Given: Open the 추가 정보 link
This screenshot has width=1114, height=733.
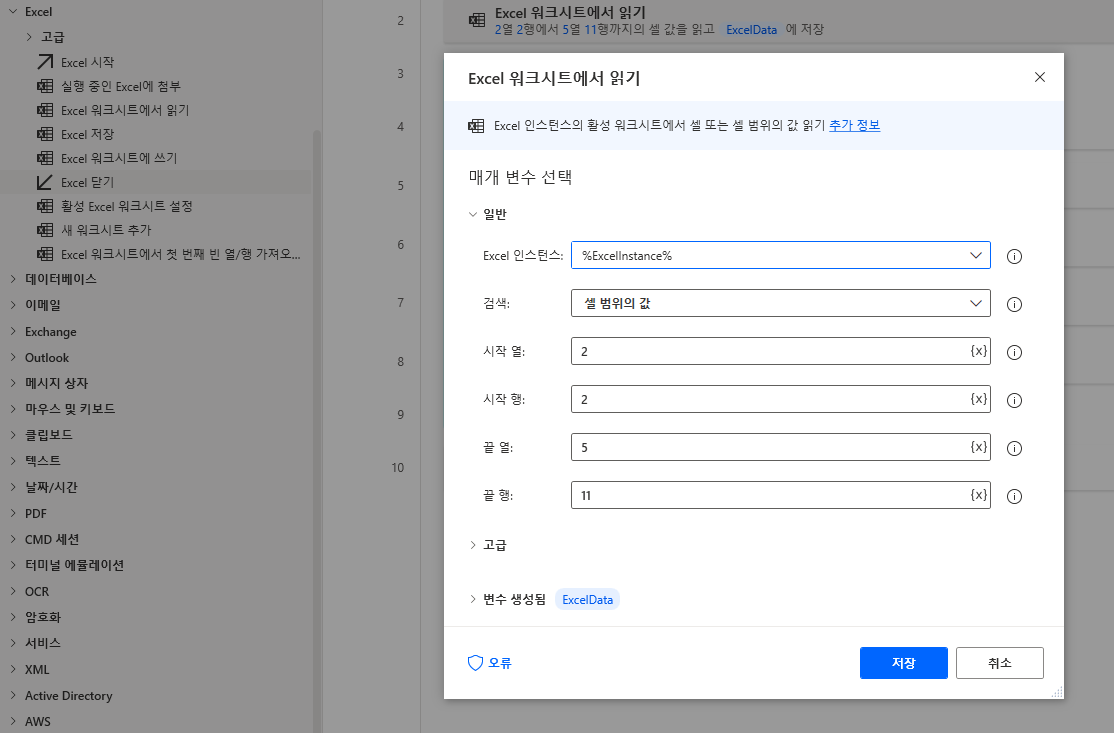Looking at the screenshot, I should click(854, 125).
